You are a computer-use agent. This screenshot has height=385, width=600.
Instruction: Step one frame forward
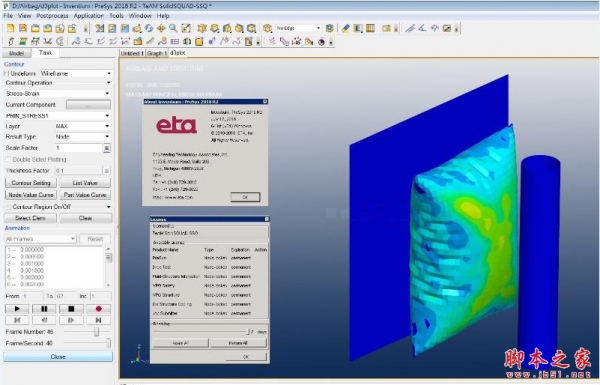tap(71, 320)
